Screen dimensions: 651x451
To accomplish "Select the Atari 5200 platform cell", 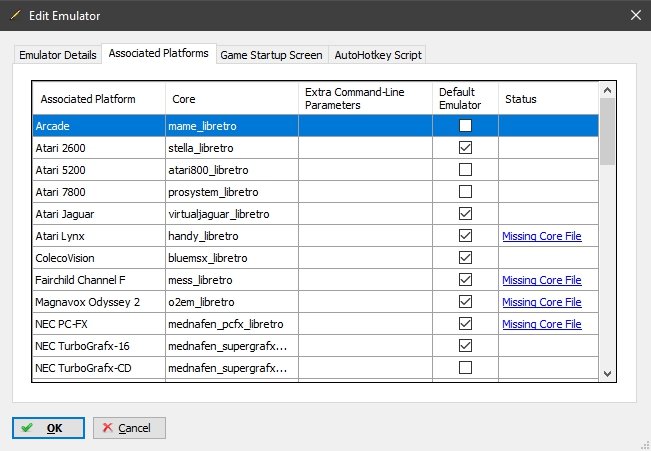I will click(x=99, y=170).
